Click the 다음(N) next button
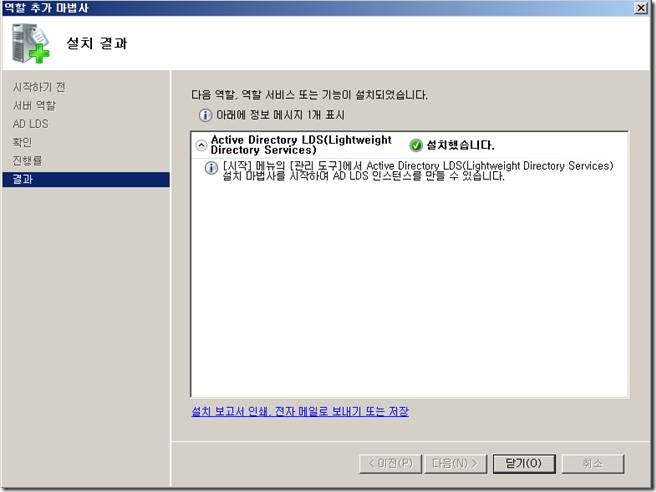Screen dimensions: 656x492 [455, 464]
